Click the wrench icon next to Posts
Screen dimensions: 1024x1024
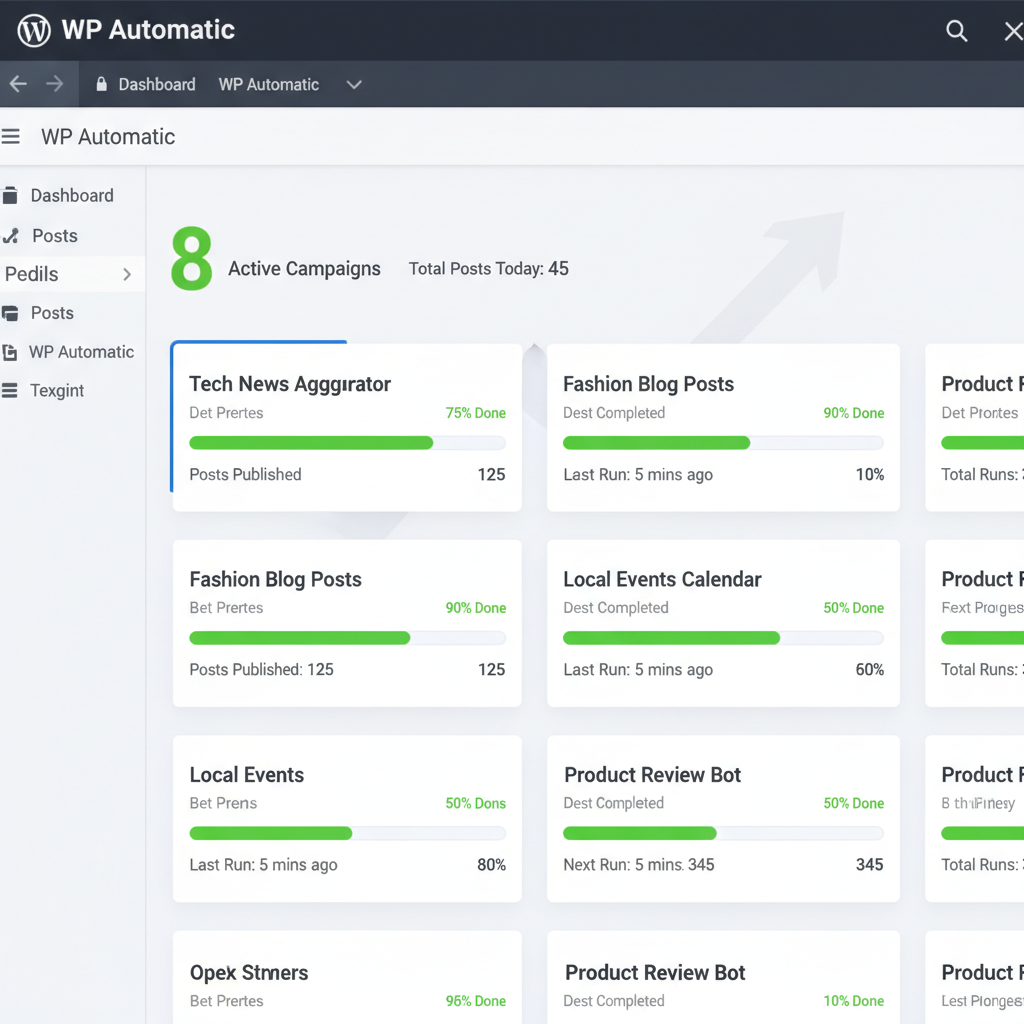tap(10, 235)
